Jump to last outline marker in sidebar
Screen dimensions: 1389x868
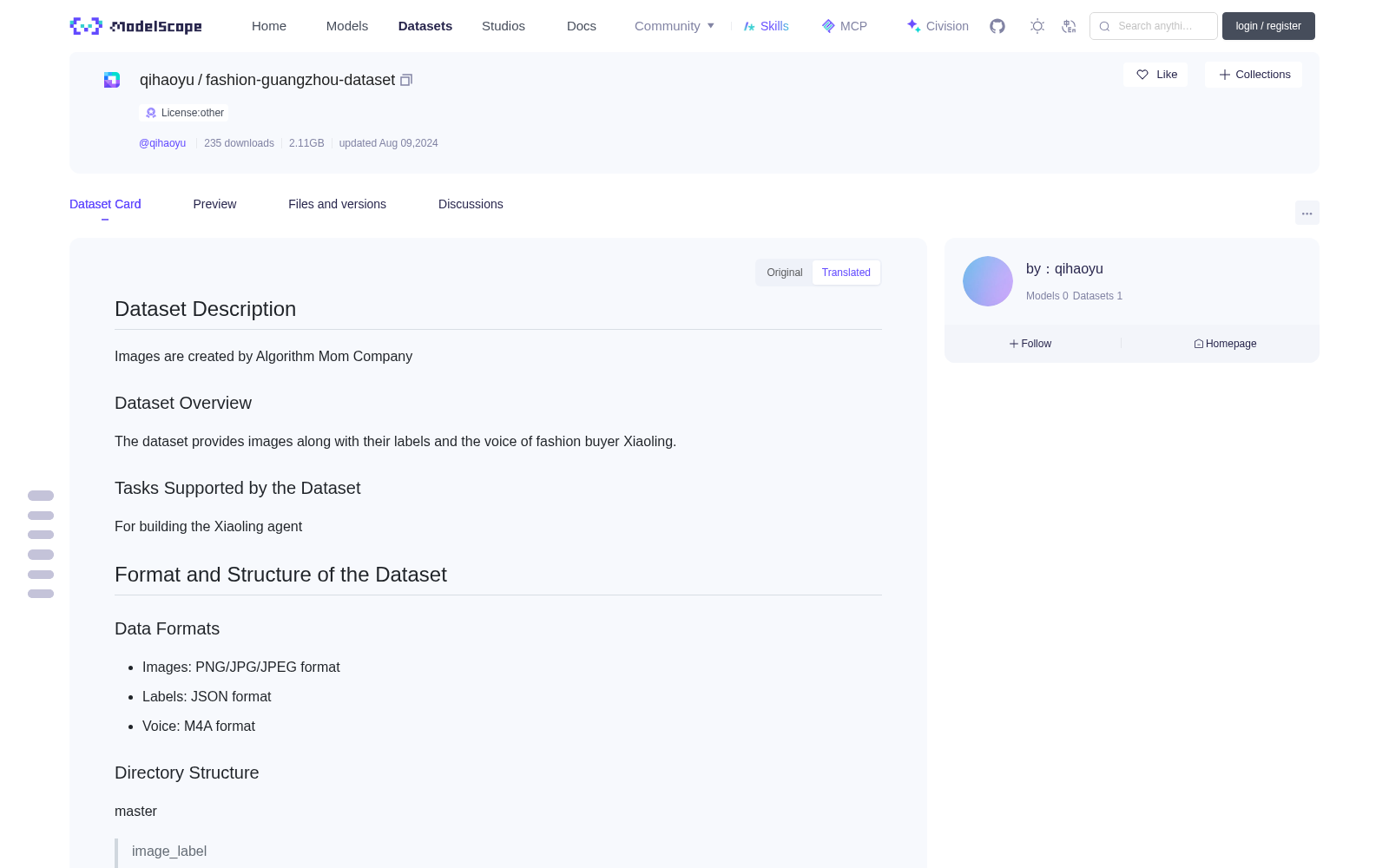pyautogui.click(x=41, y=594)
